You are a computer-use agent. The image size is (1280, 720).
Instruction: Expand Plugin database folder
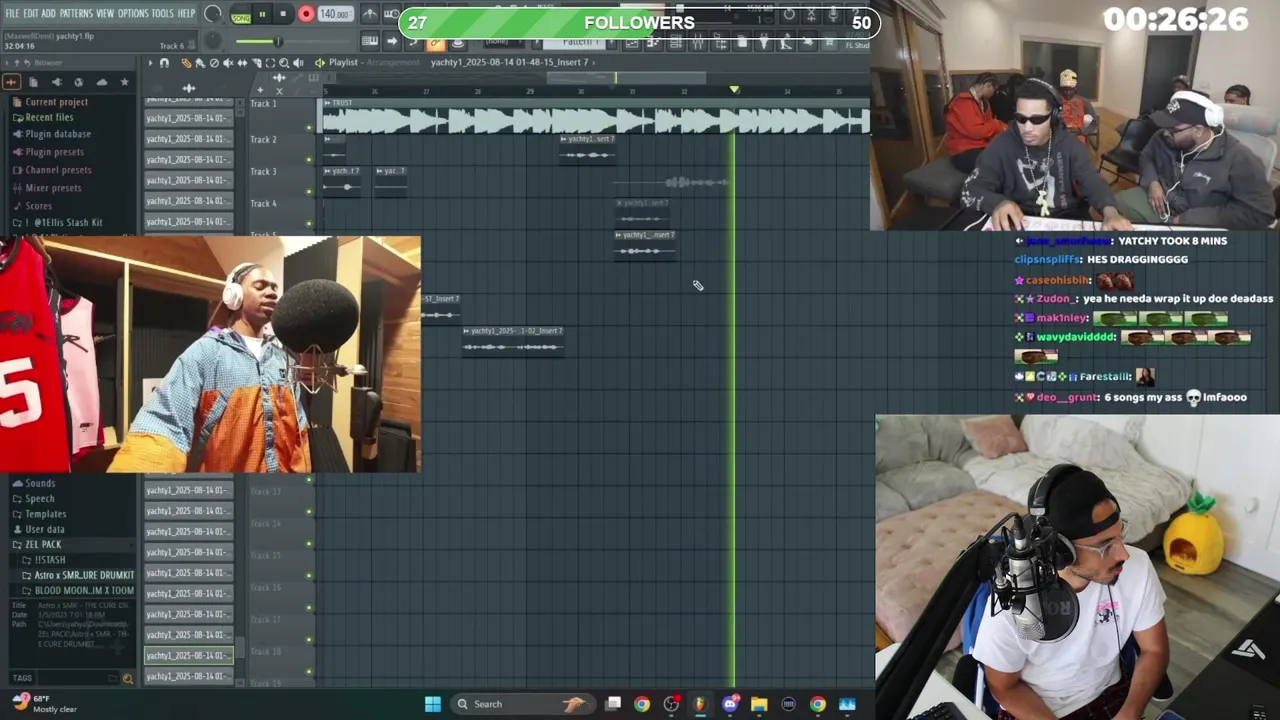[58, 134]
